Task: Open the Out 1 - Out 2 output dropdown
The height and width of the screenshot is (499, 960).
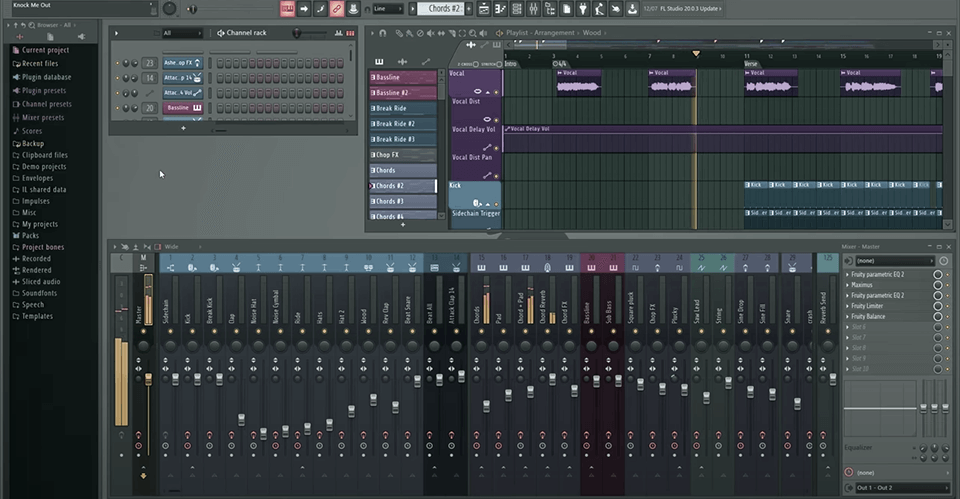Action: pyautogui.click(x=901, y=488)
